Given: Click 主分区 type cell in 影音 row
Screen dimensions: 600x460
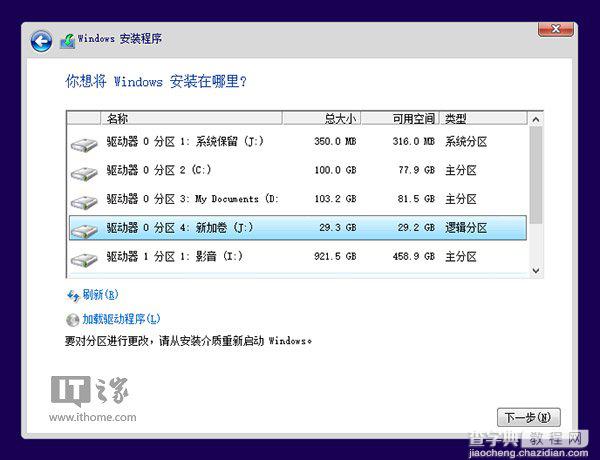Looking at the screenshot, I should (x=461, y=257).
